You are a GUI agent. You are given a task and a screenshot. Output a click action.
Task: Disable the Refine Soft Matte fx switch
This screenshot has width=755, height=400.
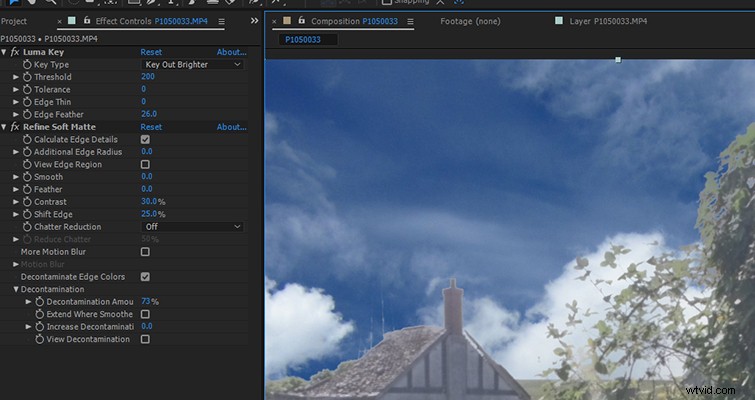point(15,127)
